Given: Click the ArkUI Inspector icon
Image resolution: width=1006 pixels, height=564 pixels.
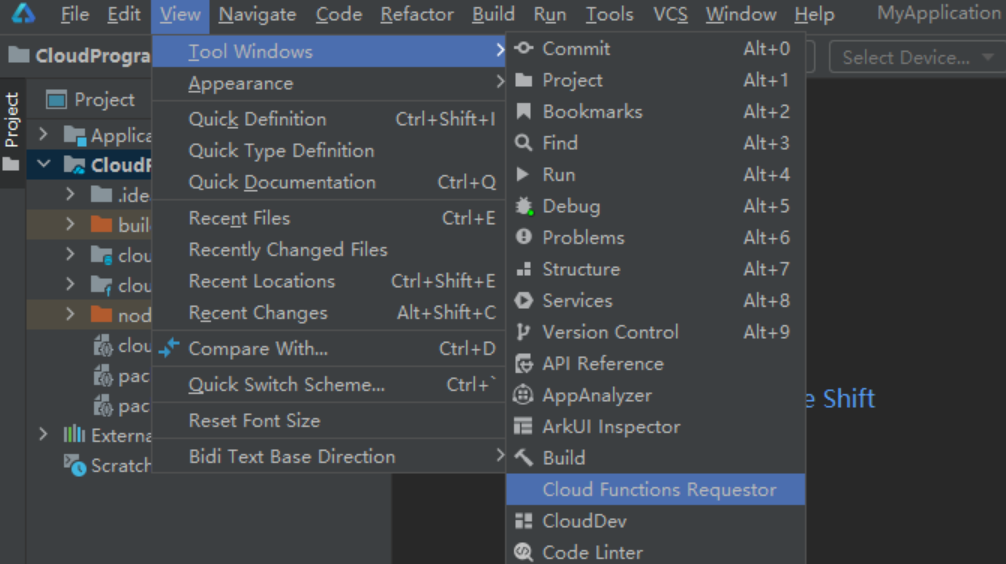Looking at the screenshot, I should (x=523, y=427).
